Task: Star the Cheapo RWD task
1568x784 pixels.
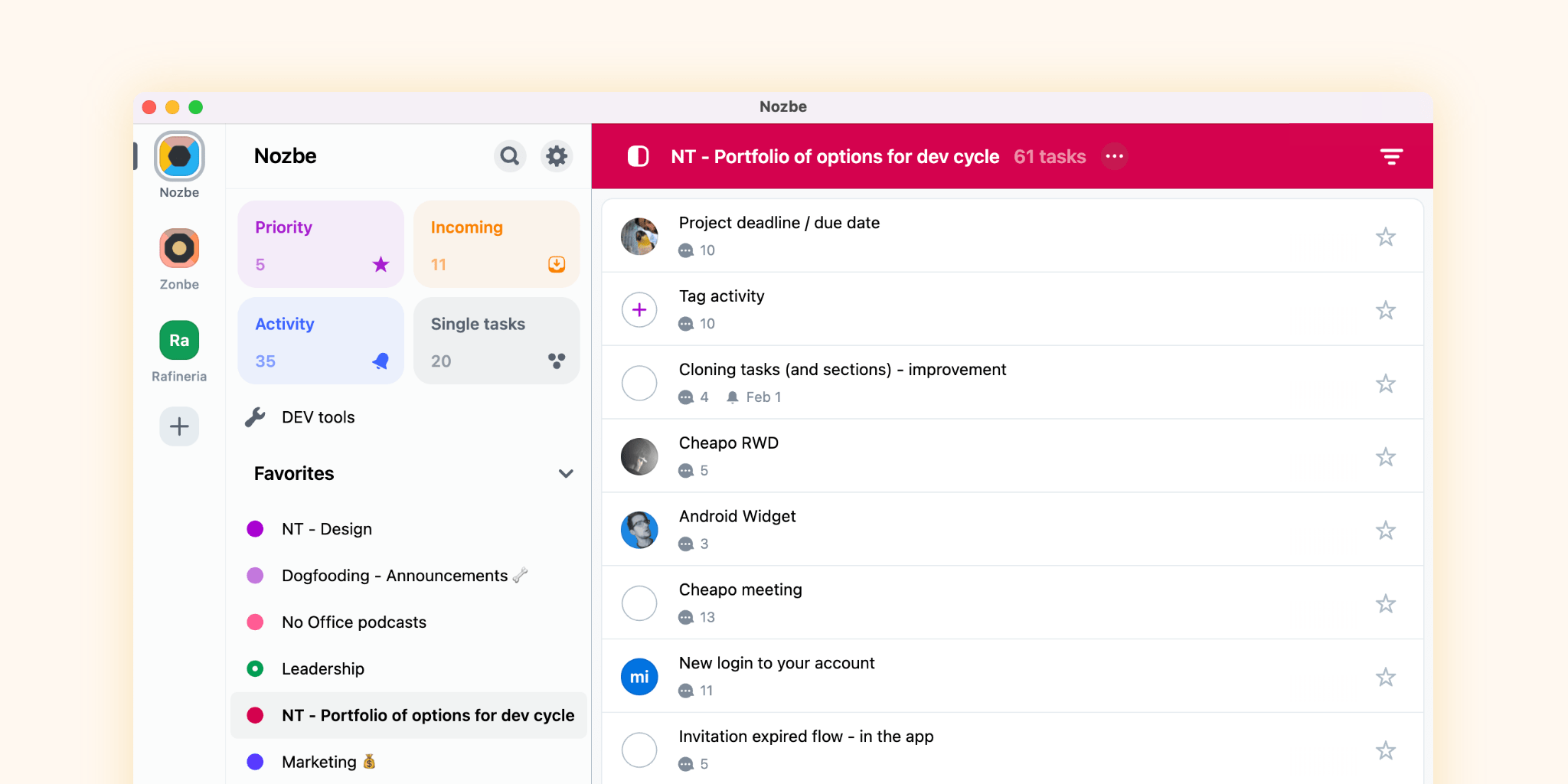Action: point(1386,457)
